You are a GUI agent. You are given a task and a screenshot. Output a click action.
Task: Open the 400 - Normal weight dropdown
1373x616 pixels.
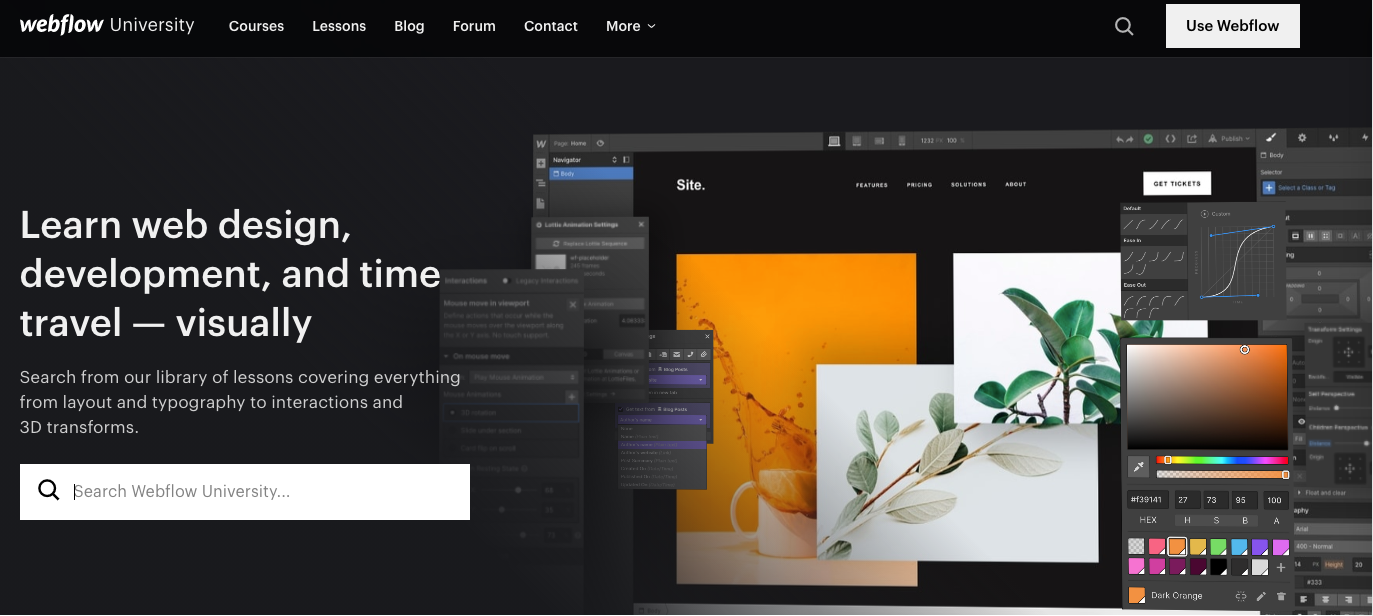click(1332, 547)
